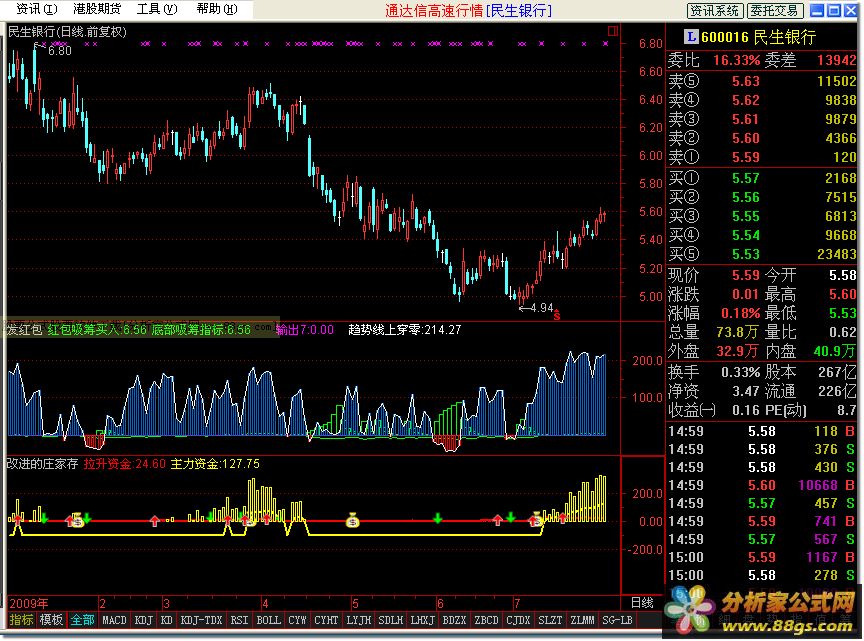The width and height of the screenshot is (864, 641).
Task: Click the 红包吸筹买入:6.56 label
Action: click(97, 330)
